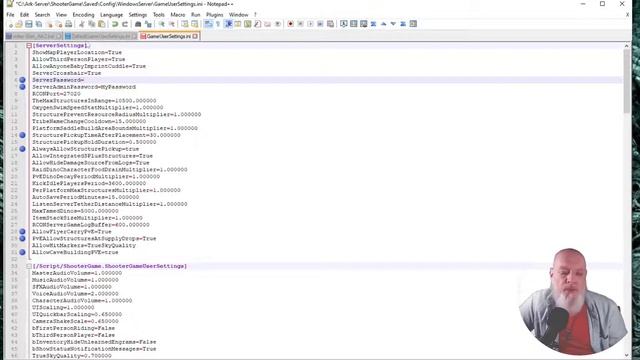Open the Search menu

(42, 15)
